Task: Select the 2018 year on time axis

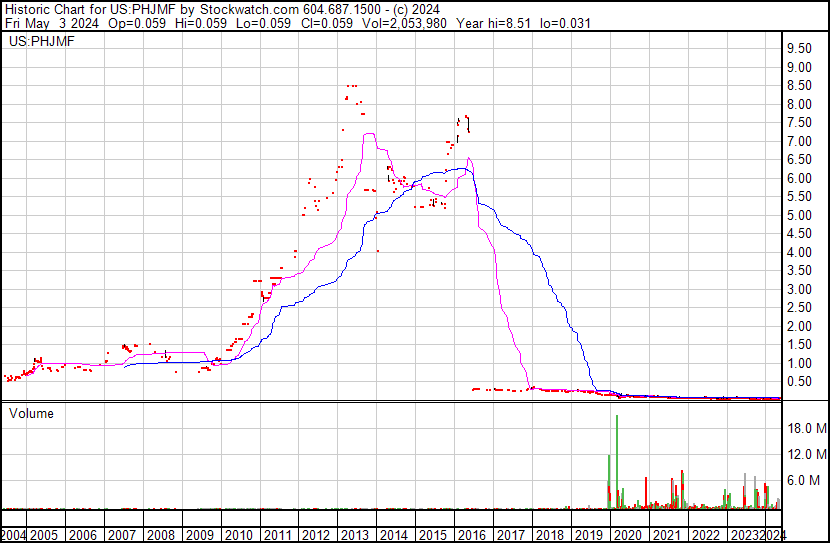Action: [x=549, y=536]
